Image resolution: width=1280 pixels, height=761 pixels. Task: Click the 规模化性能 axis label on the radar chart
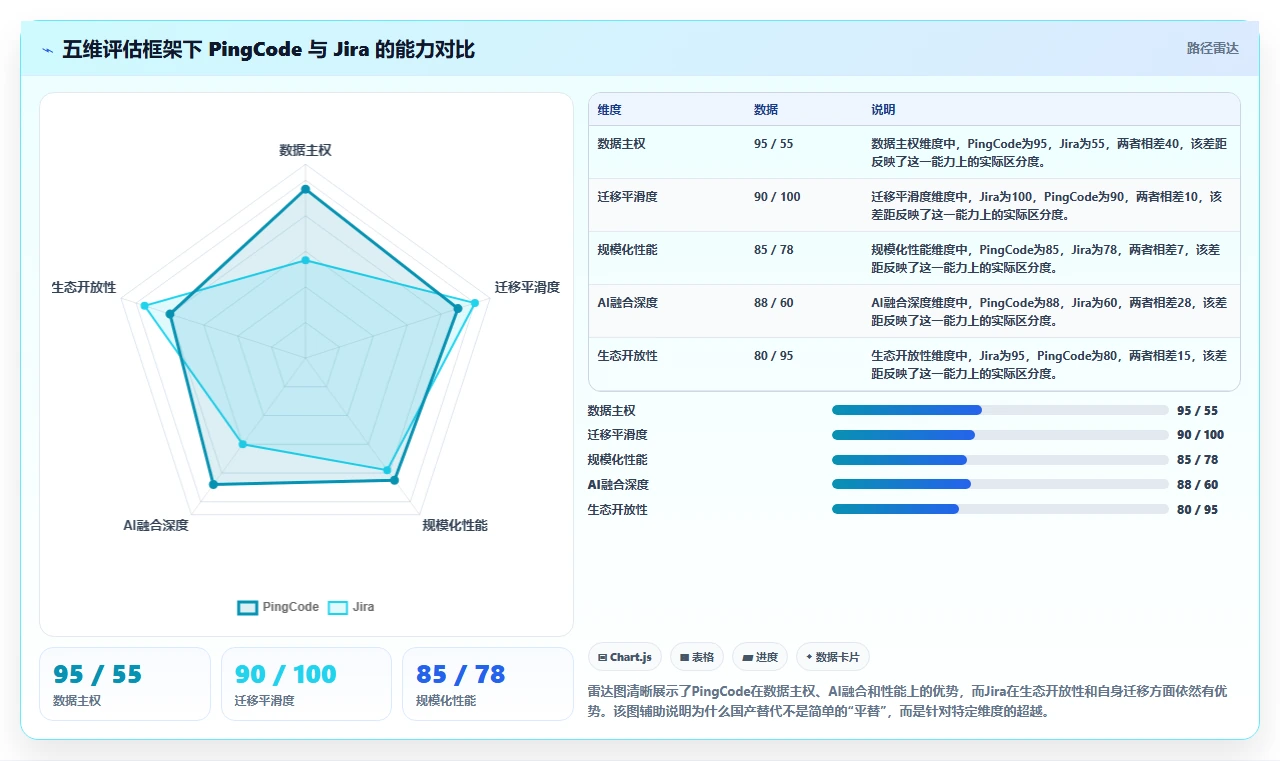tap(455, 525)
